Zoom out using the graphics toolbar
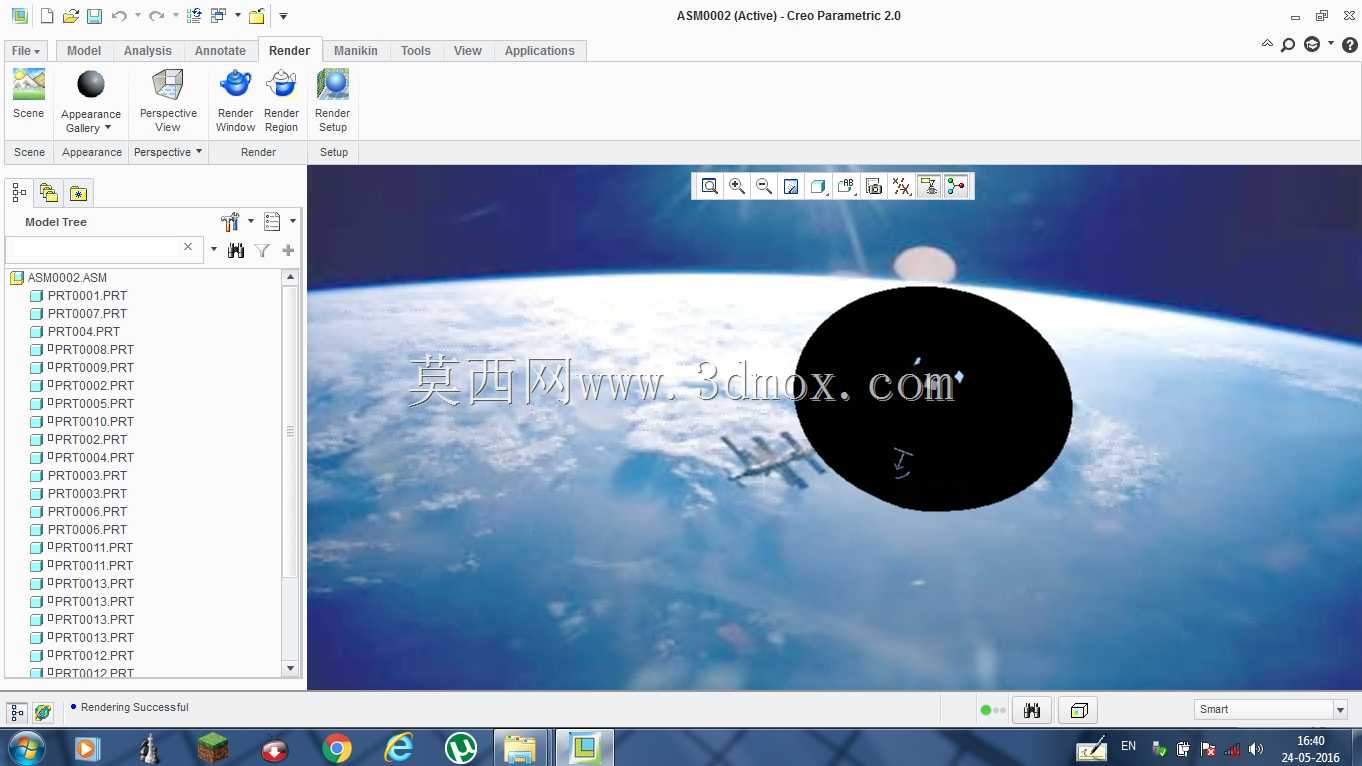Viewport: 1362px width, 766px height. pos(764,186)
